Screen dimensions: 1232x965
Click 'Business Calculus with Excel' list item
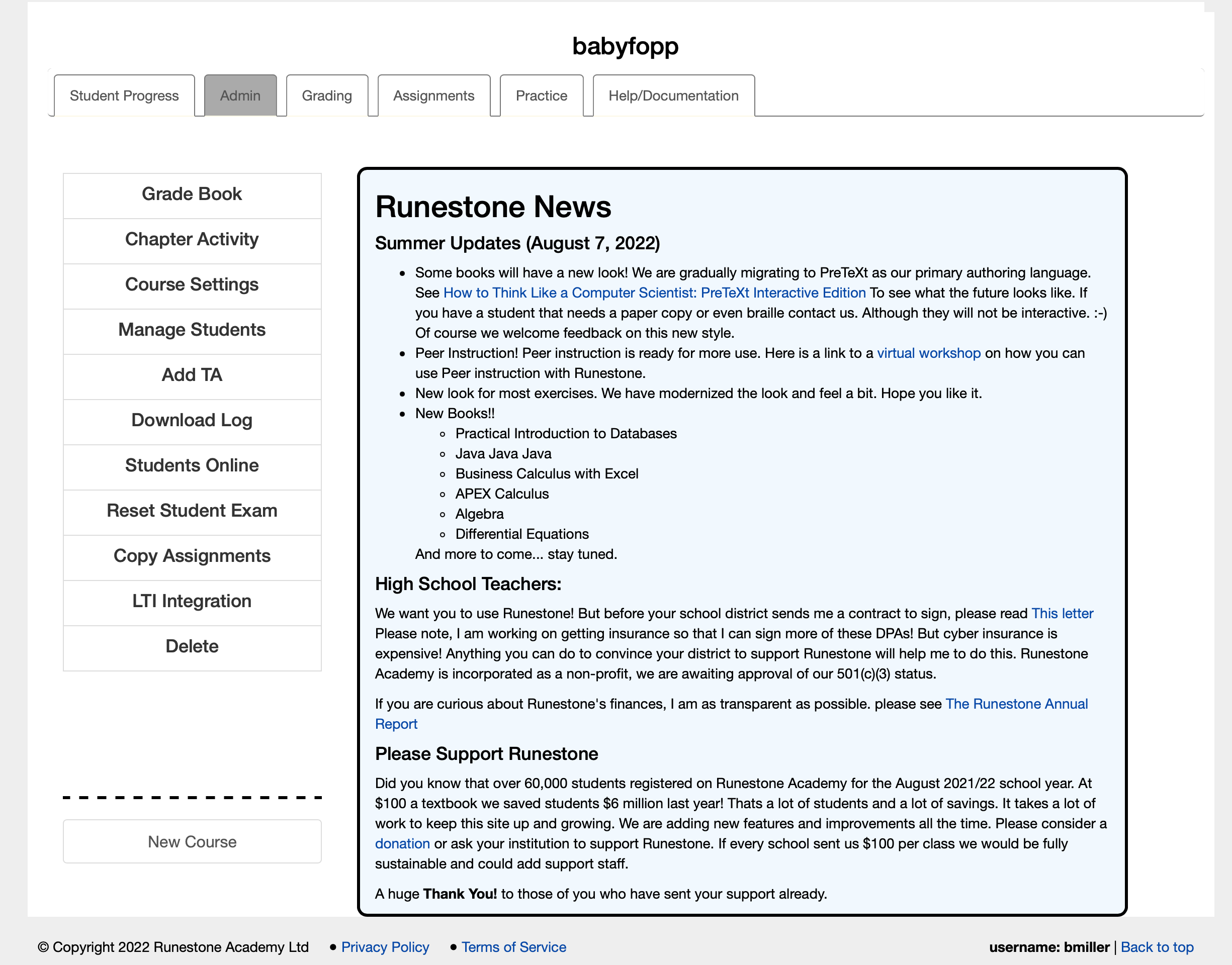[x=547, y=473]
